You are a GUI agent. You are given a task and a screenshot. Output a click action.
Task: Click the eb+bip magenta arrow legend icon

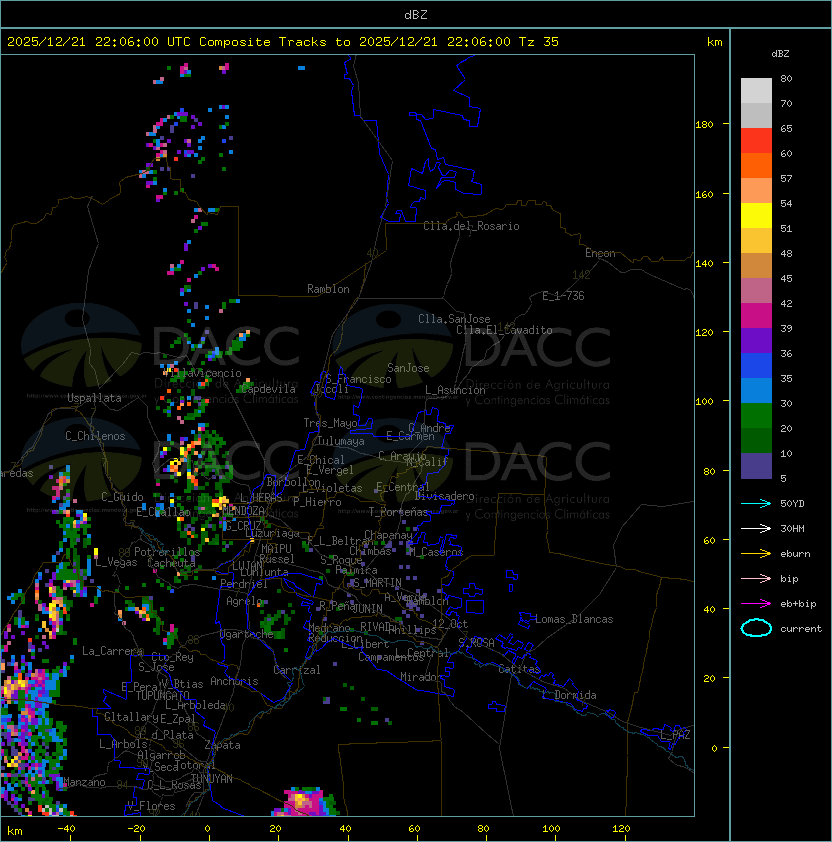point(756,604)
